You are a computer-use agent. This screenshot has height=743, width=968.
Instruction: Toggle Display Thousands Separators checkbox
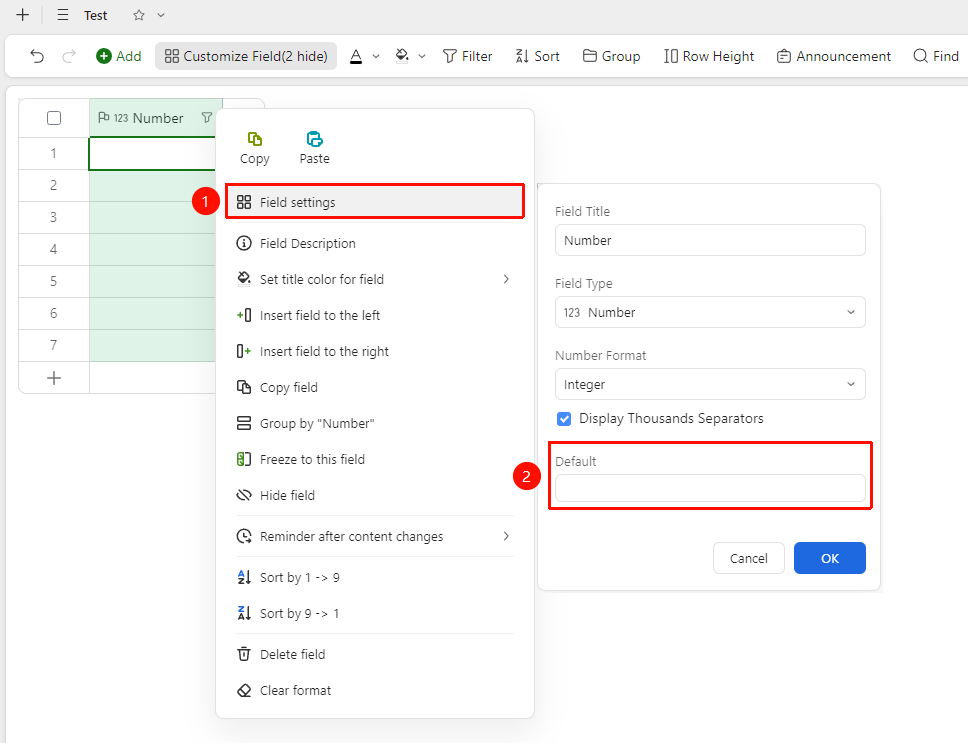564,419
